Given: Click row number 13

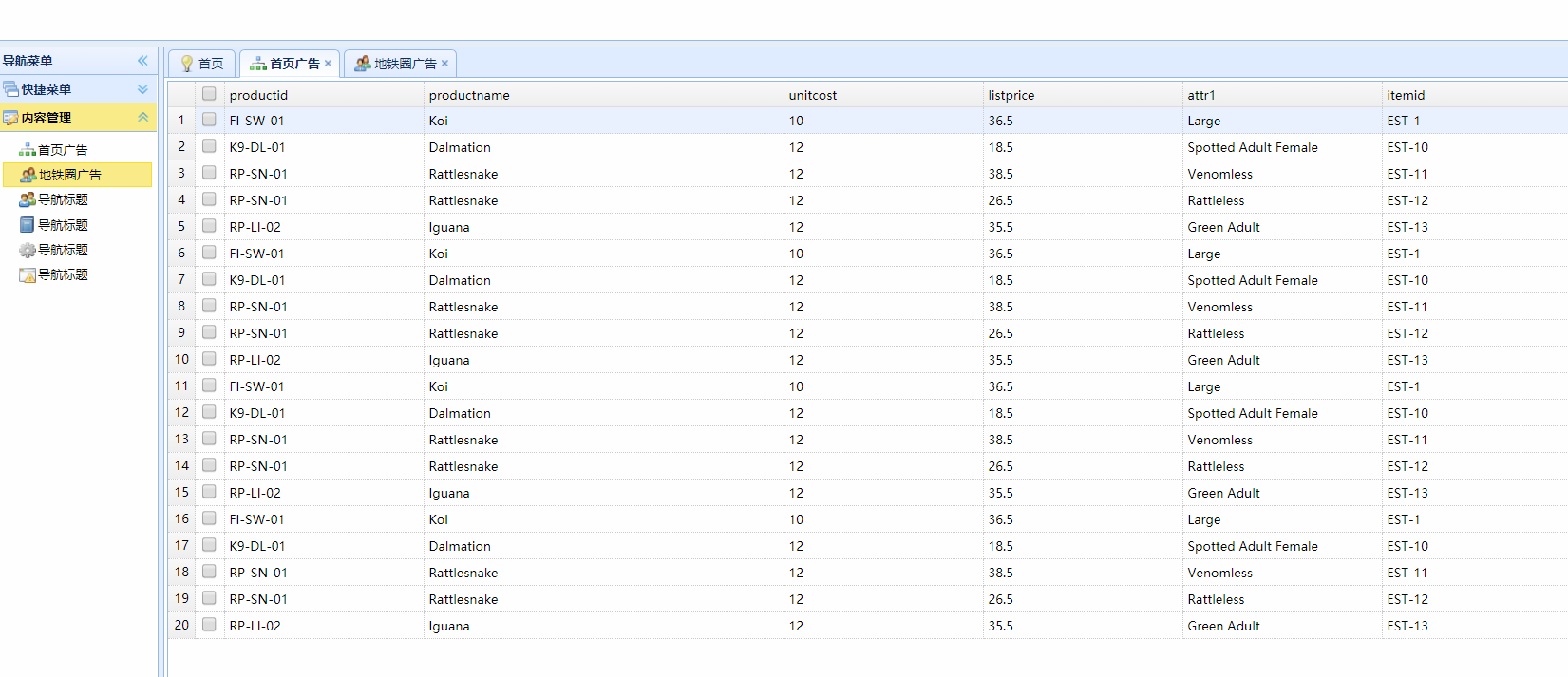Looking at the screenshot, I should (181, 439).
